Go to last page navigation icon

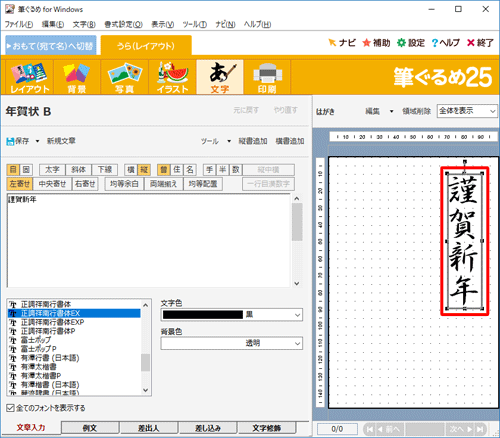click(480, 429)
